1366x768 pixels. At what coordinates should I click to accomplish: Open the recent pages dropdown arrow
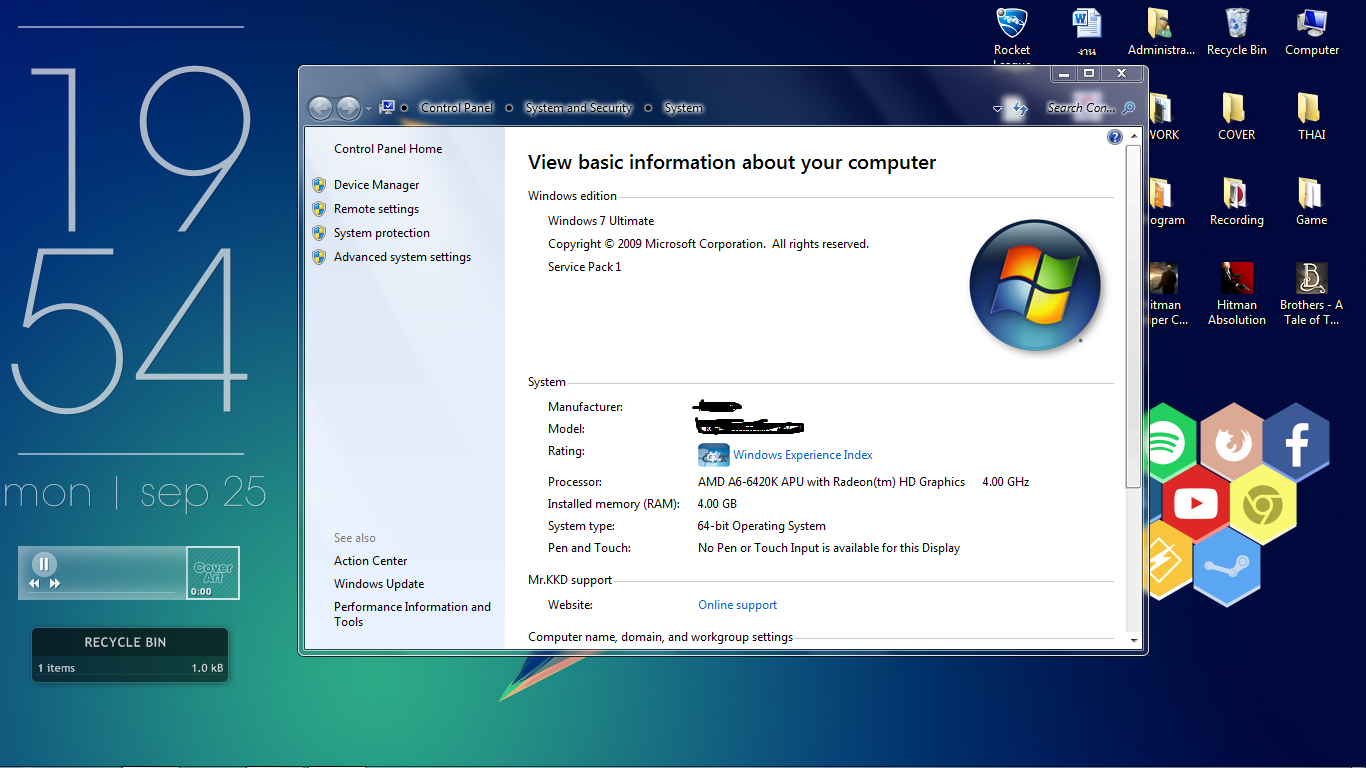pos(368,108)
